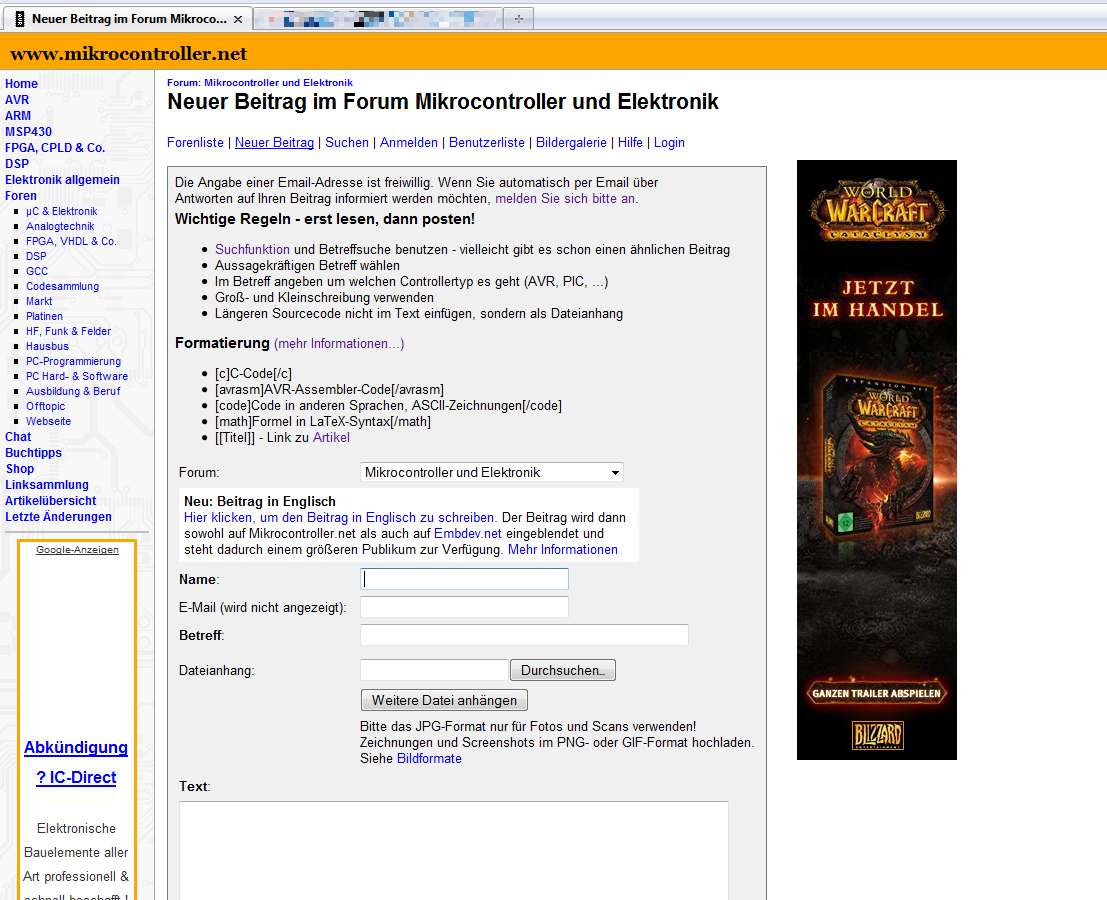Open the Bildformate link
The image size is (1107, 900).
[429, 759]
